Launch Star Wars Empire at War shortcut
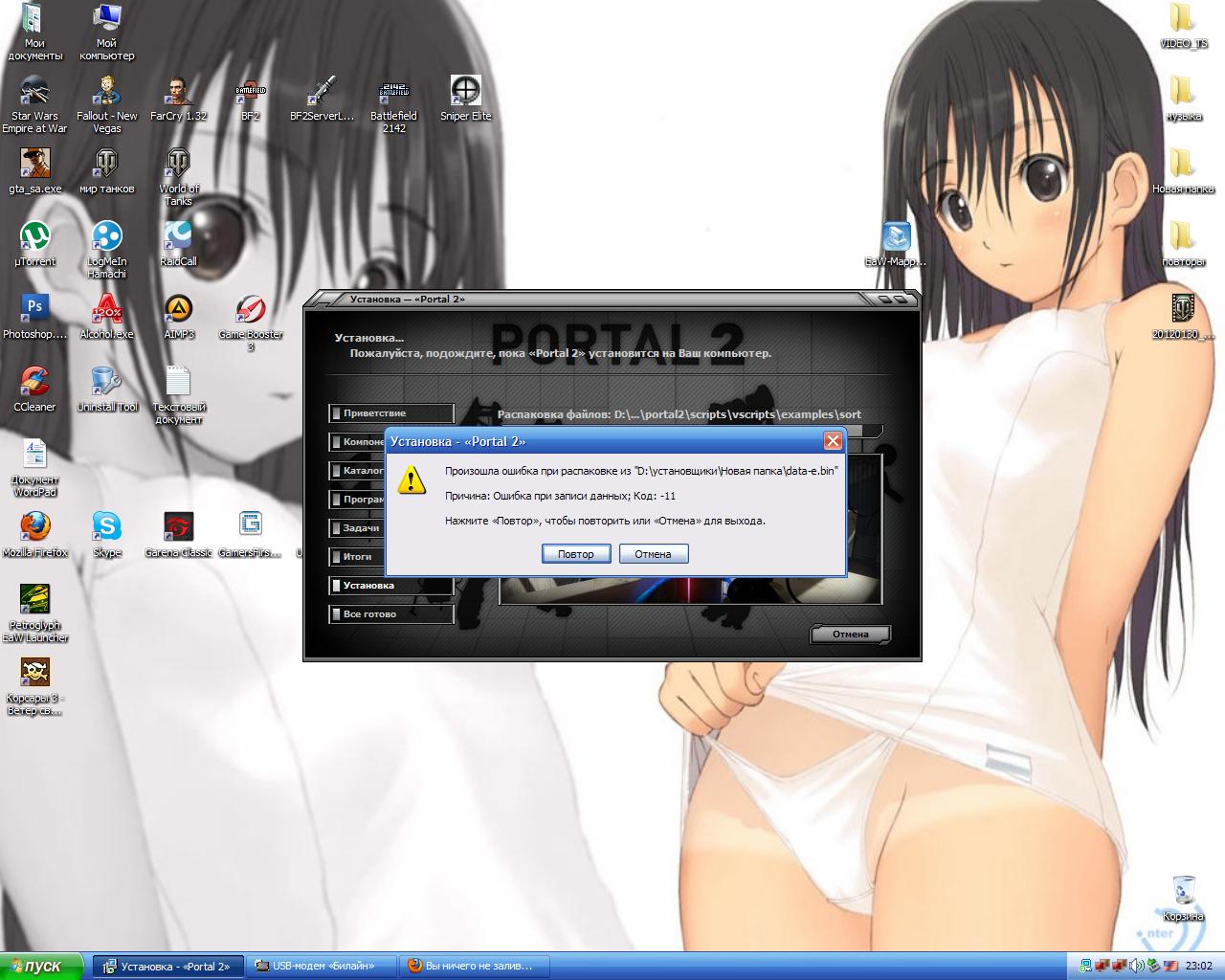This screenshot has height=980, width=1225. (x=34, y=104)
